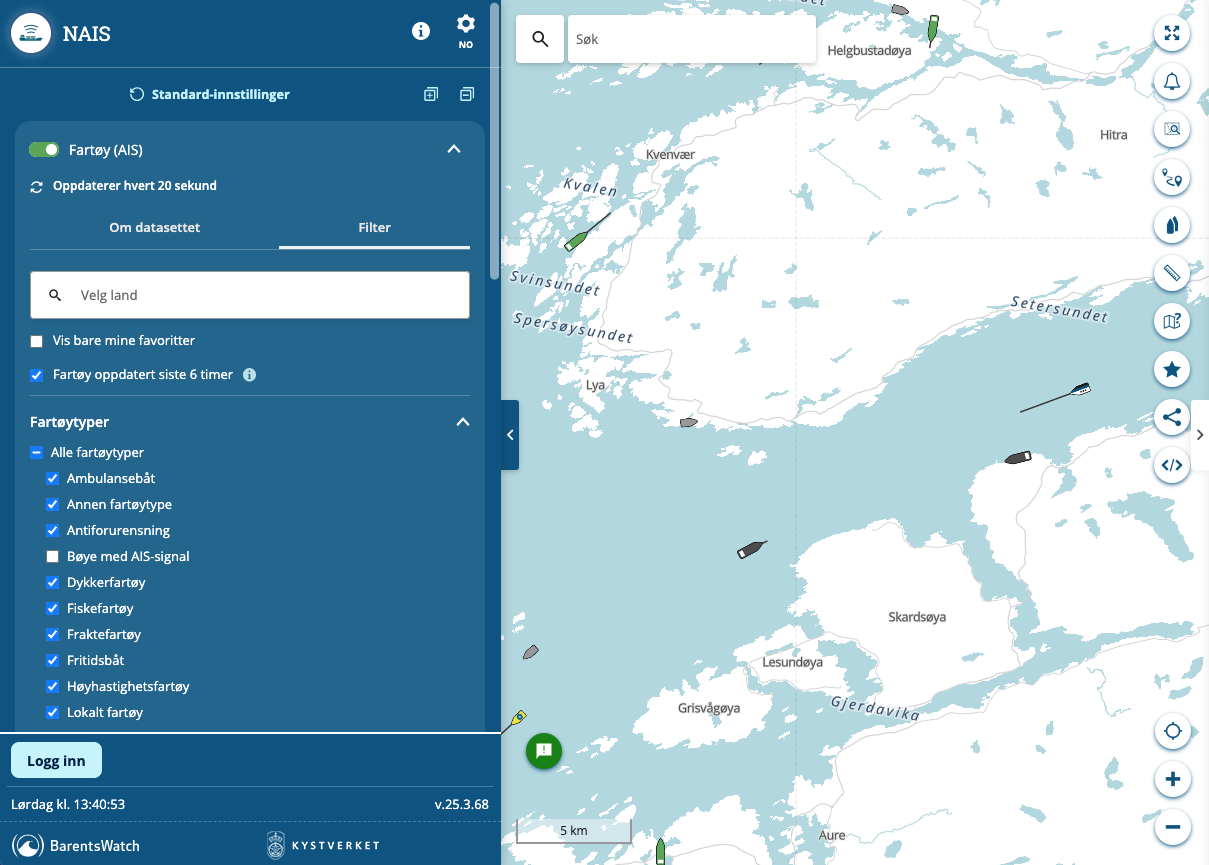Click the share map icon

point(1172,417)
